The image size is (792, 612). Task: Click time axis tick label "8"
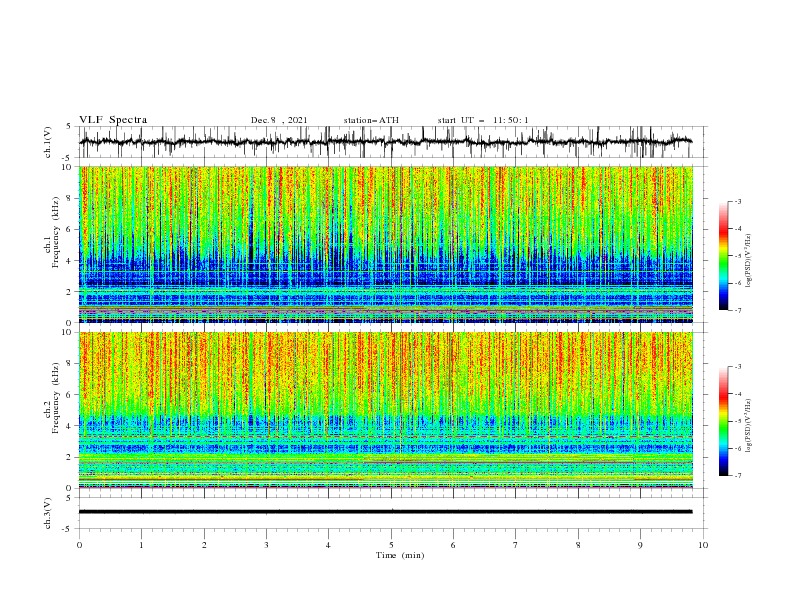578,545
